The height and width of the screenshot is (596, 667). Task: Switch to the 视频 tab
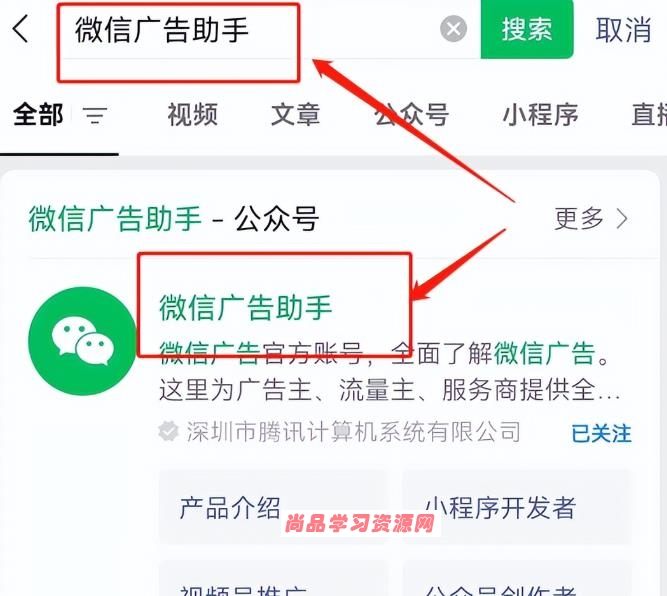click(192, 114)
